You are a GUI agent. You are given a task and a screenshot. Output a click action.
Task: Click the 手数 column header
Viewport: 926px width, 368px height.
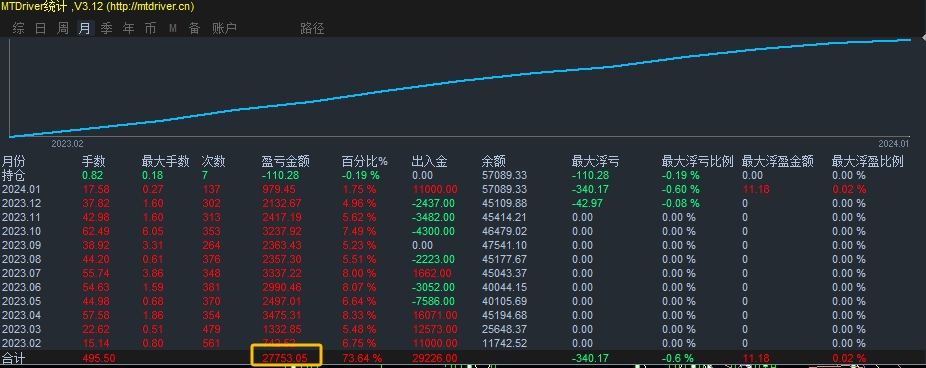93,161
